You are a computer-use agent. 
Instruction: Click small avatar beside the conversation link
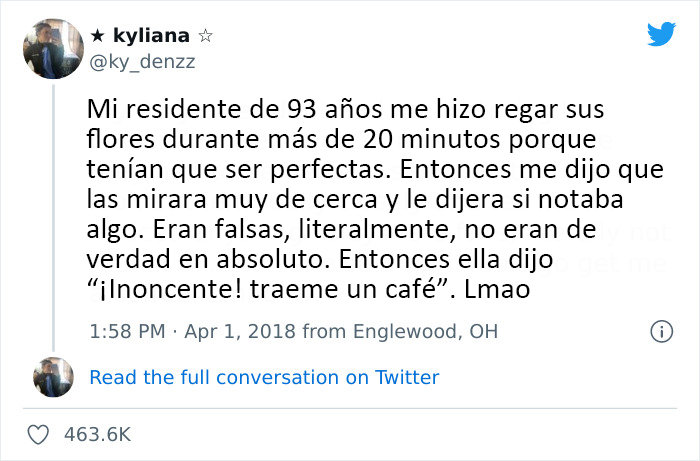pyautogui.click(x=50, y=377)
